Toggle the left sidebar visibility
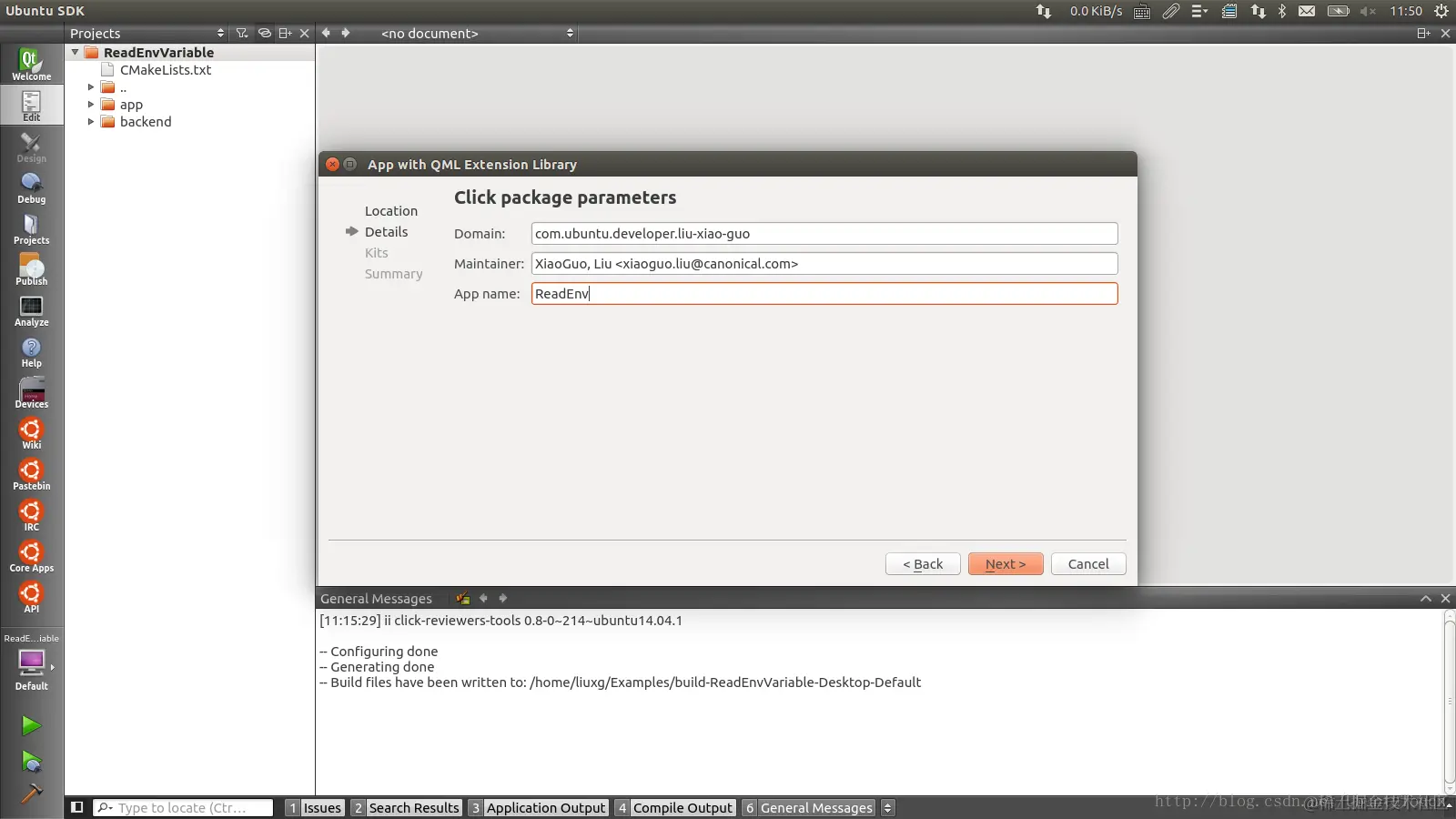The height and width of the screenshot is (819, 1456). tap(77, 807)
